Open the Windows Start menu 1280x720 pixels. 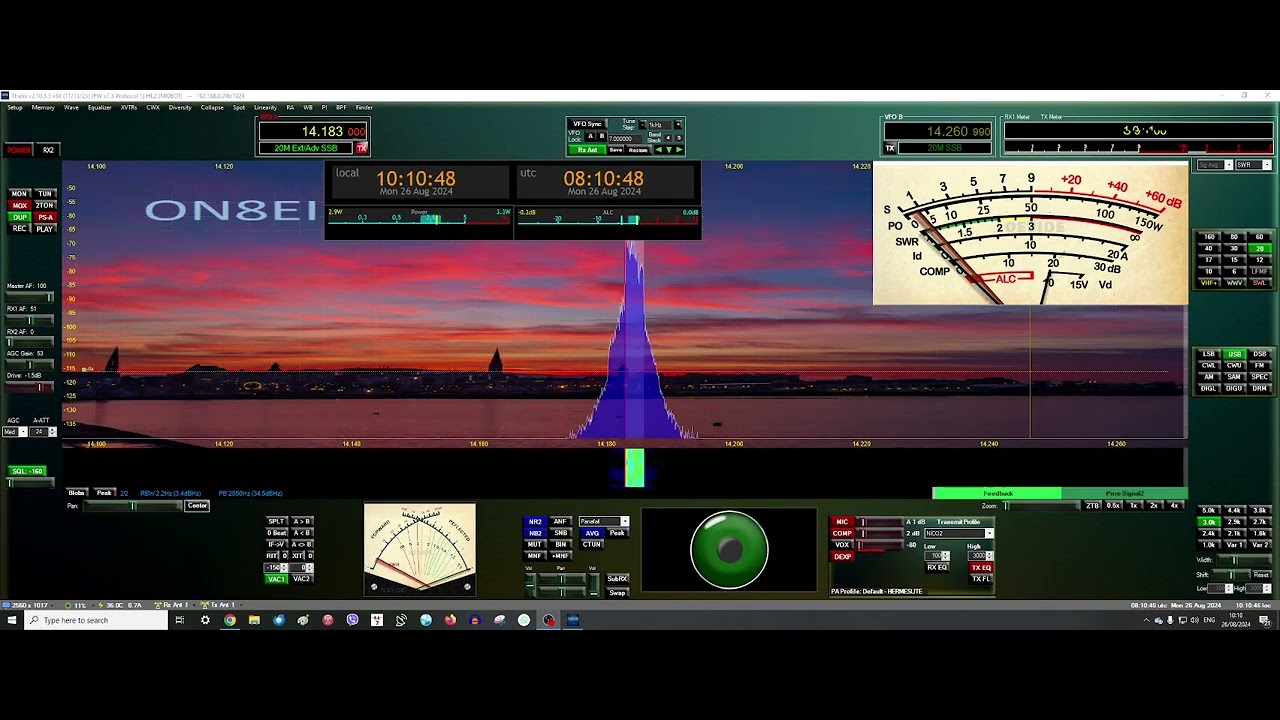tap(11, 620)
